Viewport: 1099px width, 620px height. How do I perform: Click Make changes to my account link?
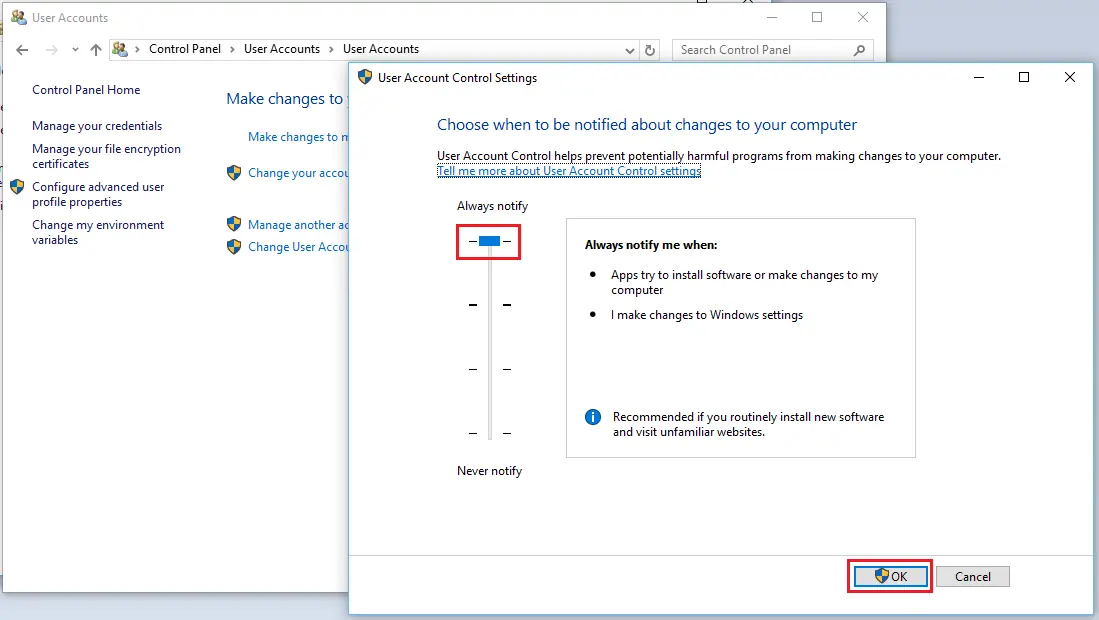[x=298, y=137]
